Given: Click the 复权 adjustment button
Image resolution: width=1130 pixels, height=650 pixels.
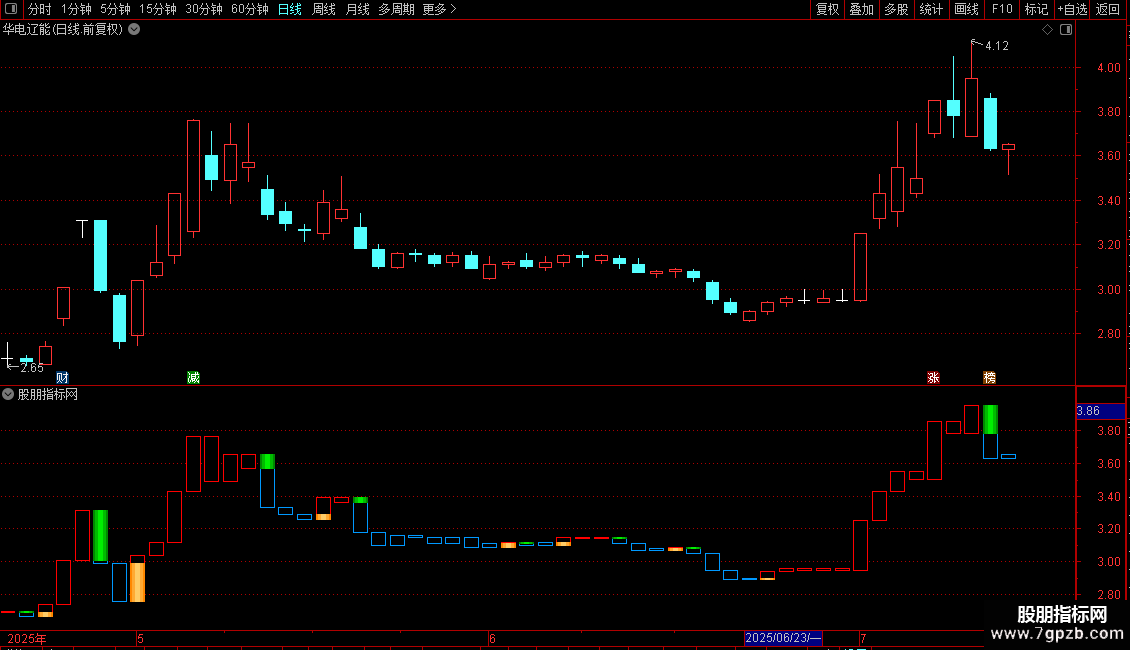Looking at the screenshot, I should [827, 9].
